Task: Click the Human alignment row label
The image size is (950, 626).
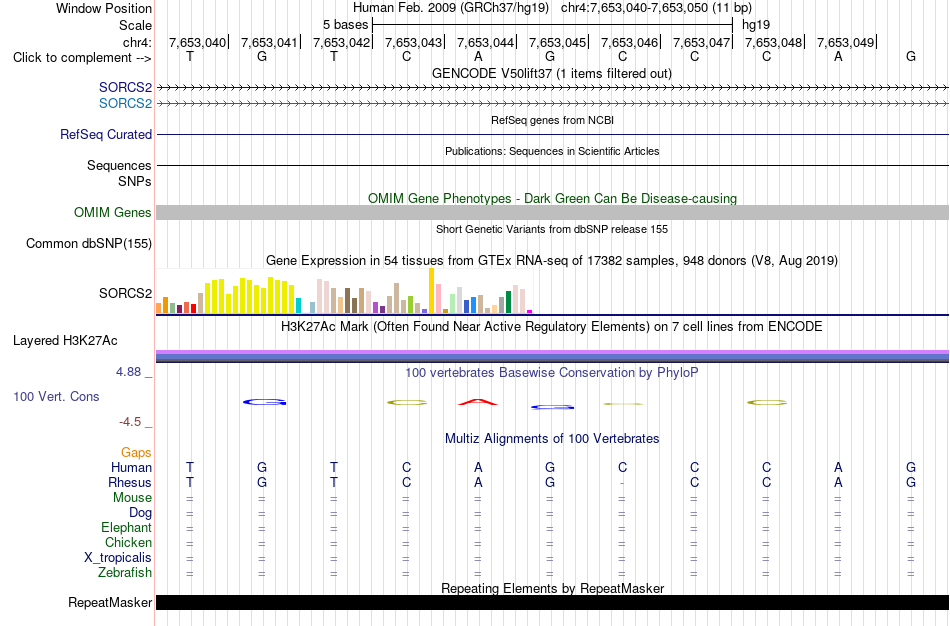Action: pyautogui.click(x=131, y=467)
